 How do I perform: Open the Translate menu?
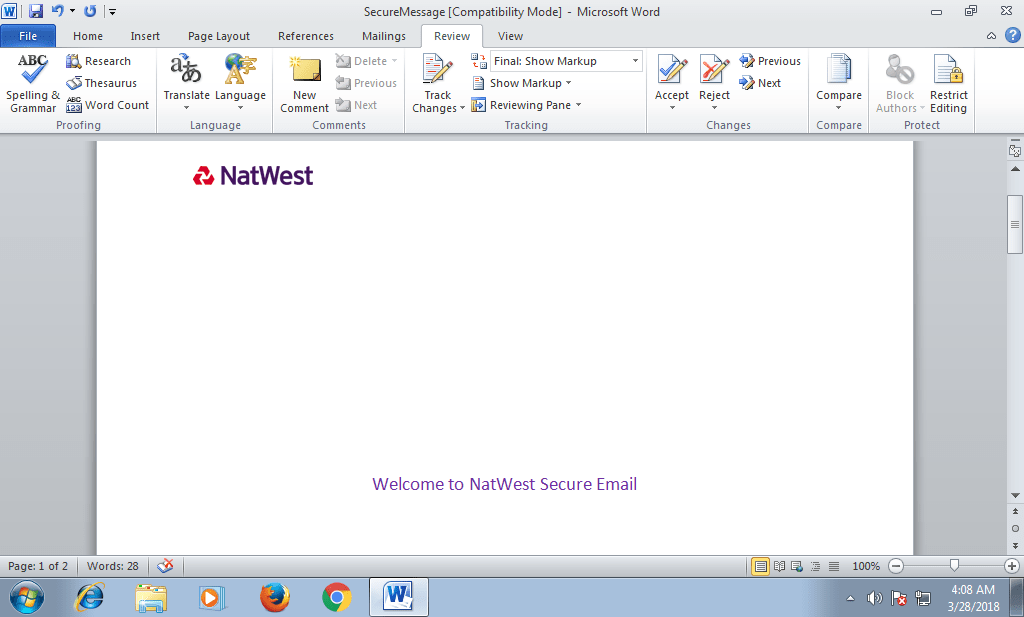click(186, 83)
